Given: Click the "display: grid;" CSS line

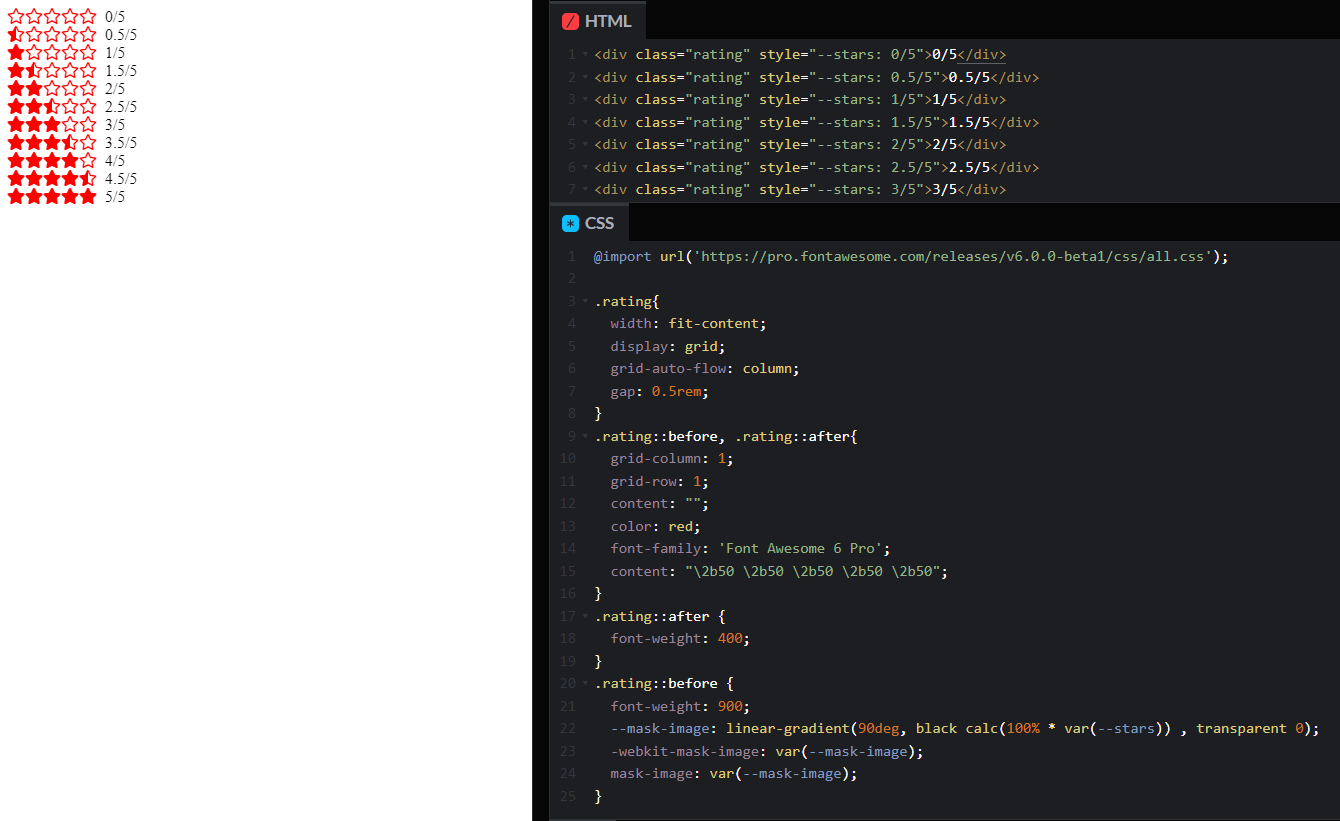Looking at the screenshot, I should [x=667, y=346].
